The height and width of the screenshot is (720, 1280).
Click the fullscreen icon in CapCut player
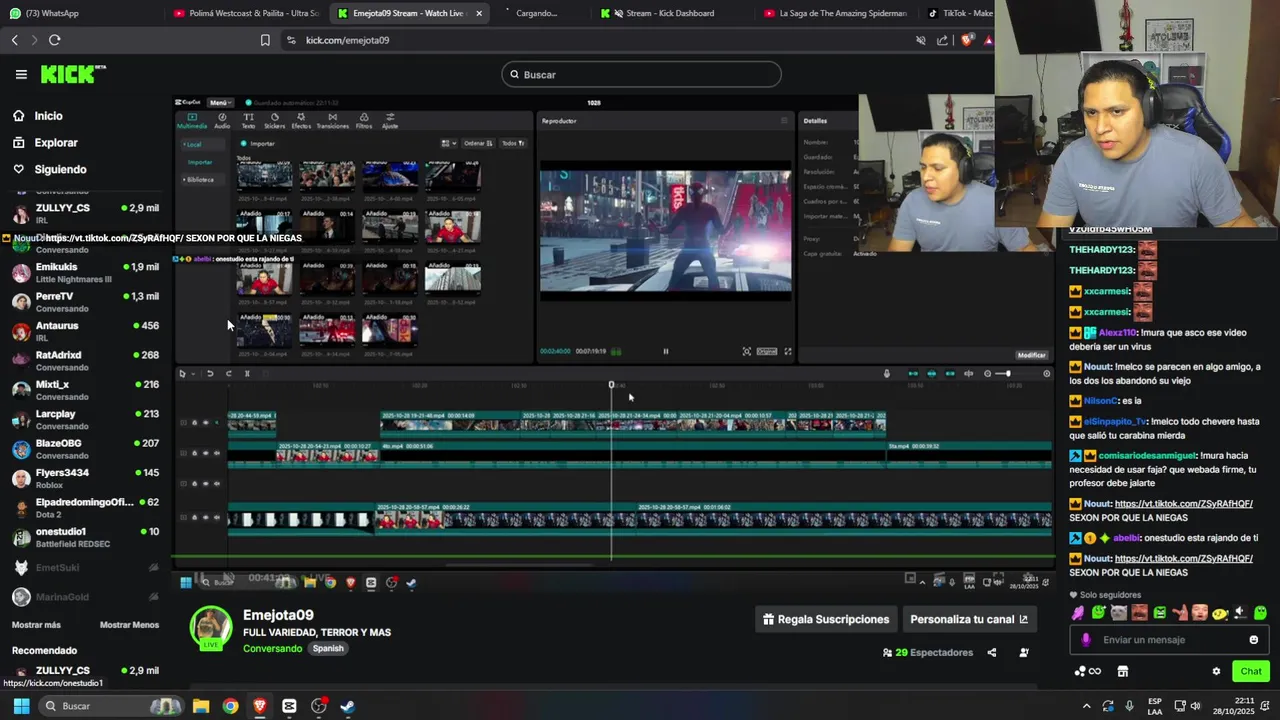[x=788, y=351]
